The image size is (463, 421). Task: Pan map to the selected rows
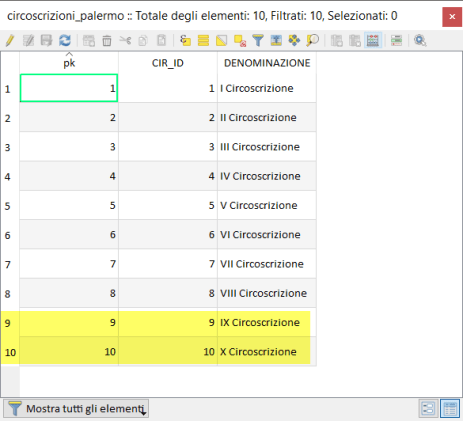click(x=294, y=41)
